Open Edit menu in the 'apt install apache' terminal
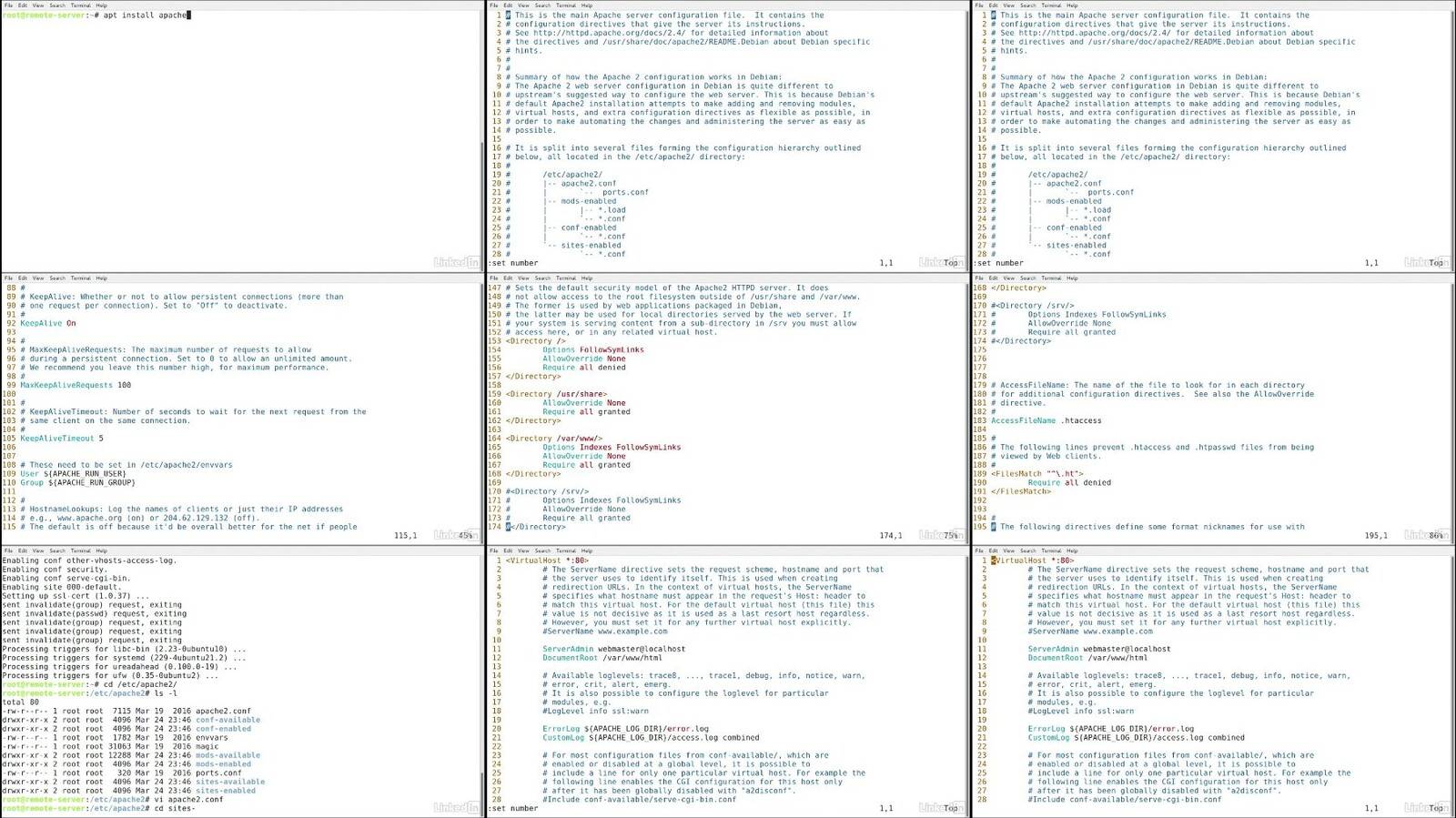 [23, 5]
